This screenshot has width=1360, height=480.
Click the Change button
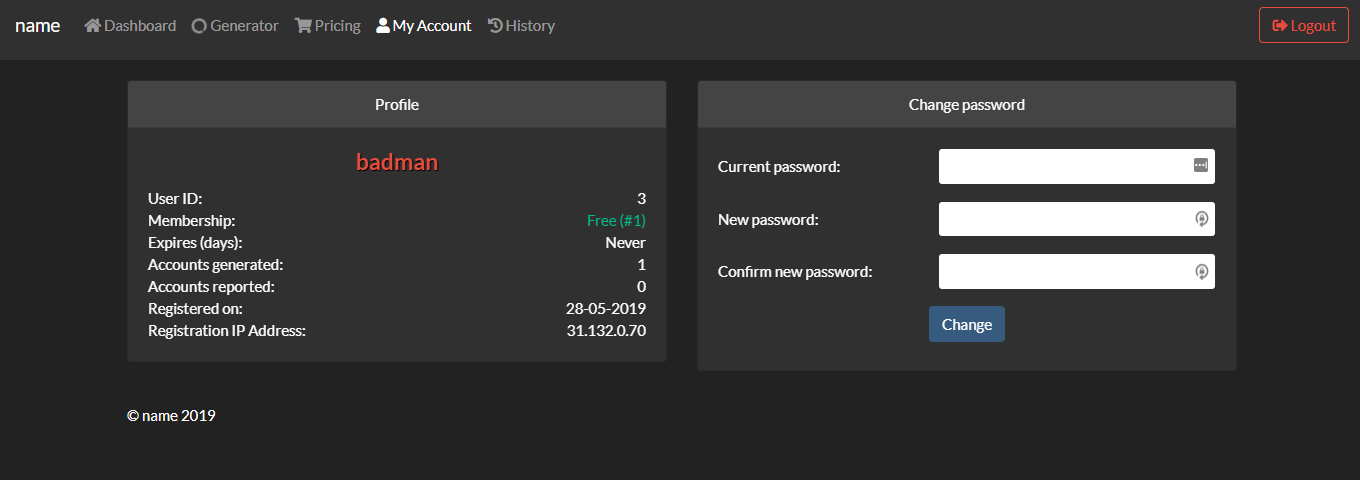click(x=967, y=324)
